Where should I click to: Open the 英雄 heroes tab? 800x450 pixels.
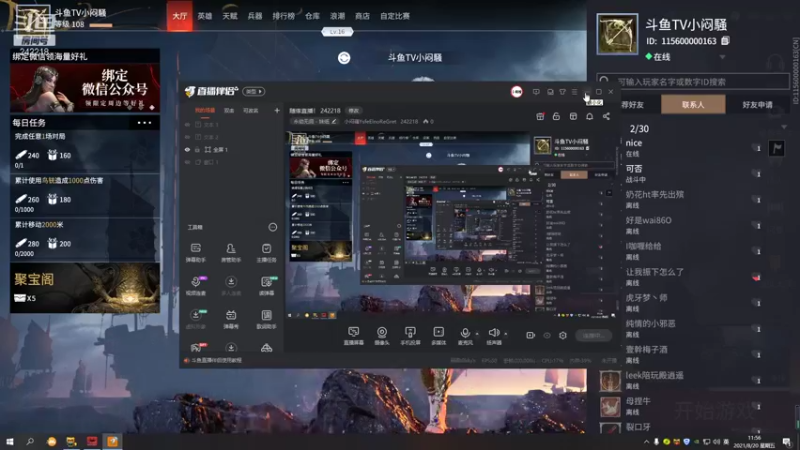tap(205, 16)
